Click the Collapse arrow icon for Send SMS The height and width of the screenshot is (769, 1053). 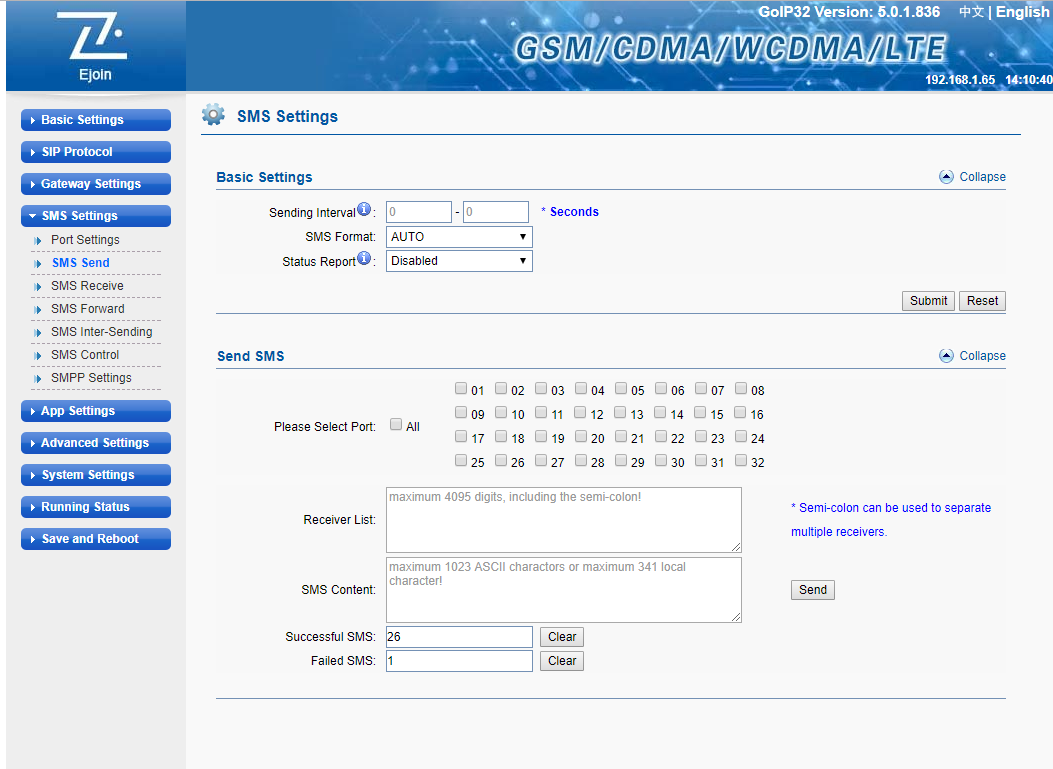point(946,356)
